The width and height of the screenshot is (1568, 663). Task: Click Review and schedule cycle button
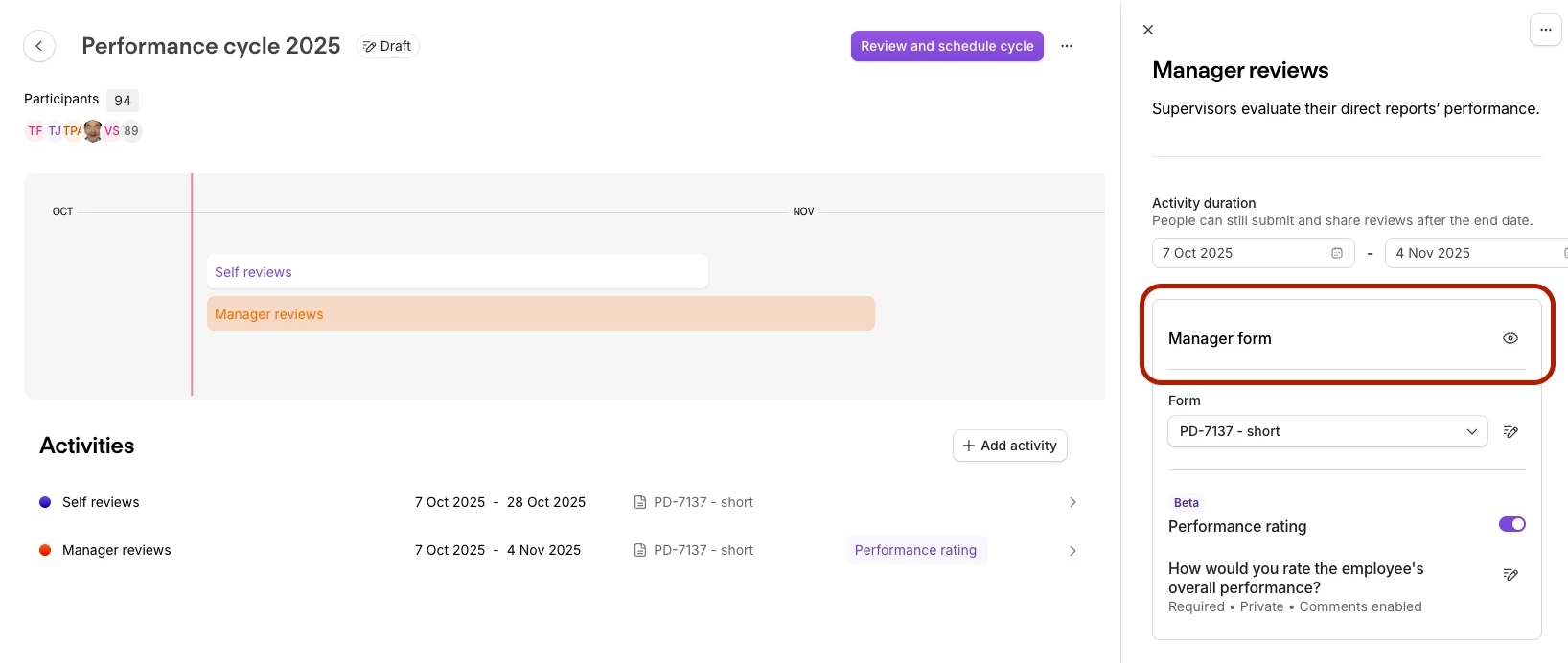(x=947, y=46)
